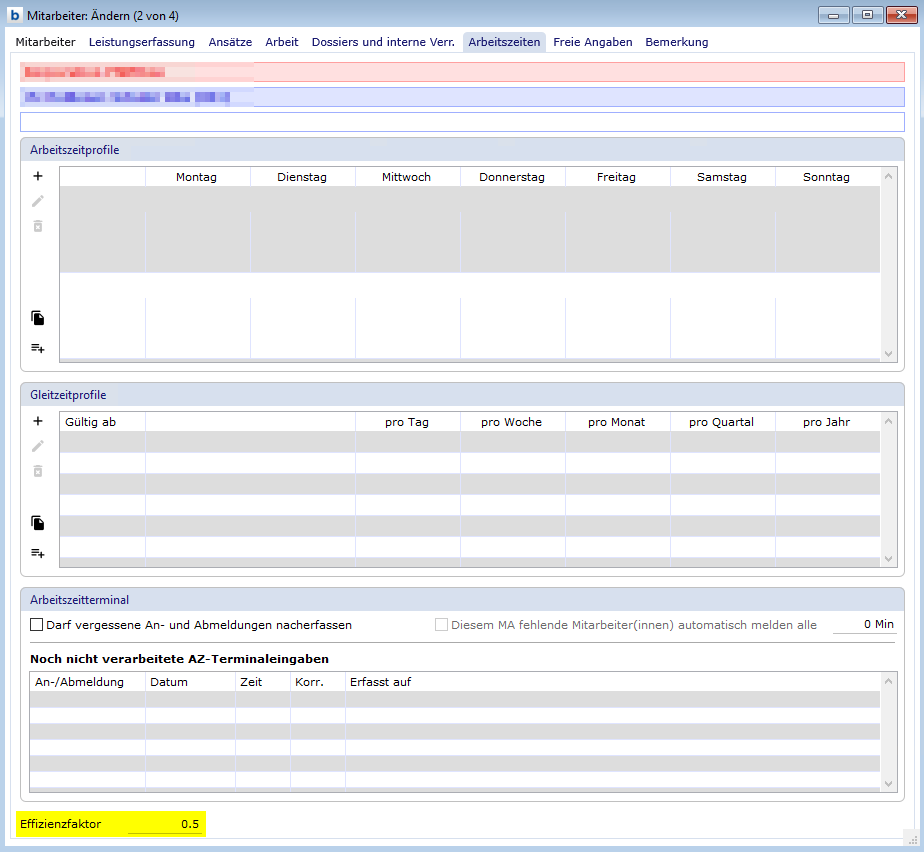The image size is (924, 852).
Task: Open the Freie Angaben tab
Action: pyautogui.click(x=592, y=42)
